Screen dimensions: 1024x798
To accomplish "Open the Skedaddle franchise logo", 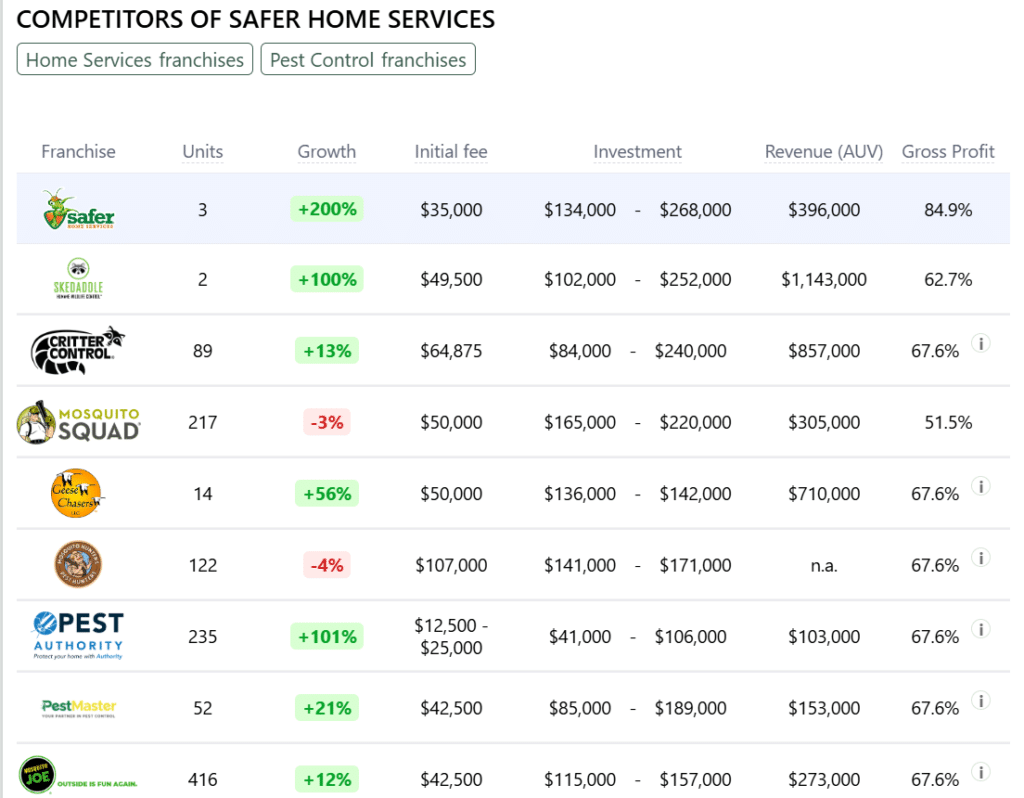I will coord(78,279).
